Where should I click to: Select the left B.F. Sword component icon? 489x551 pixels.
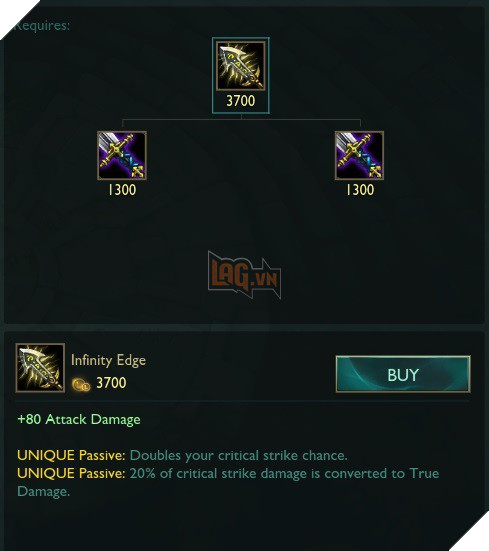(122, 155)
